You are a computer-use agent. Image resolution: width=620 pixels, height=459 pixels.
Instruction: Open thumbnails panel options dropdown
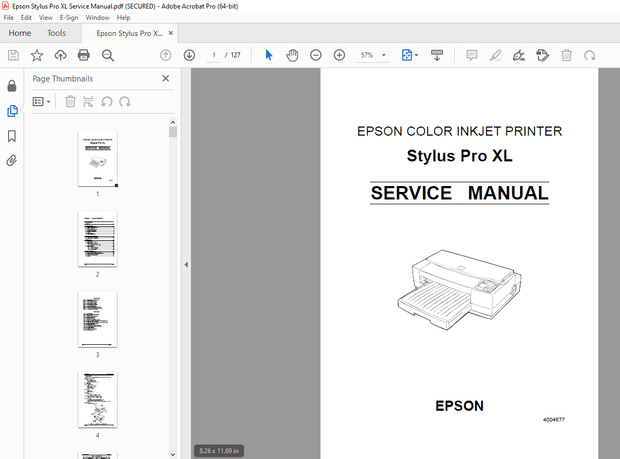[42, 102]
